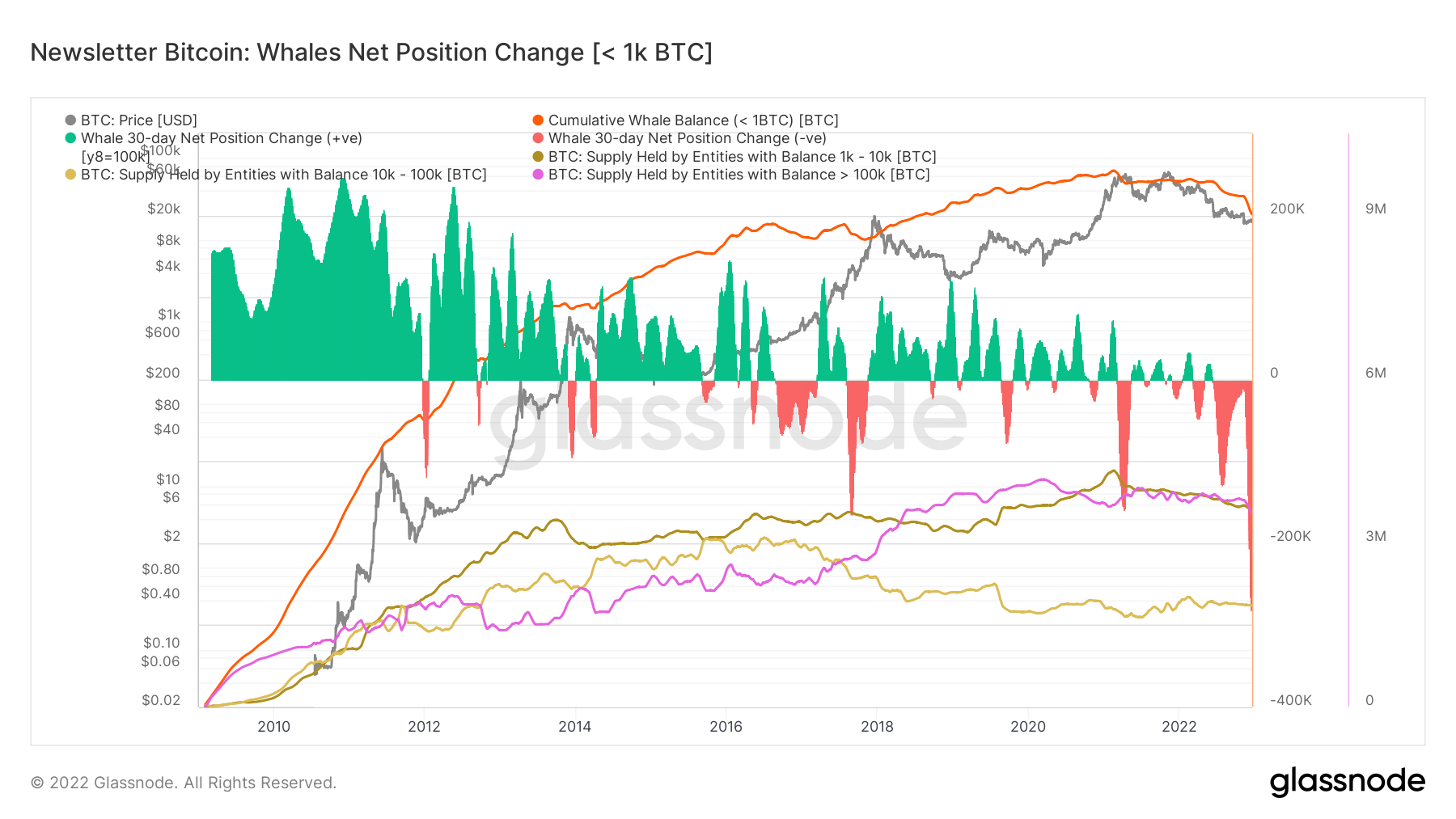
Task: Click the yellow 10k - 100k supply legend dot
Action: click(70, 175)
